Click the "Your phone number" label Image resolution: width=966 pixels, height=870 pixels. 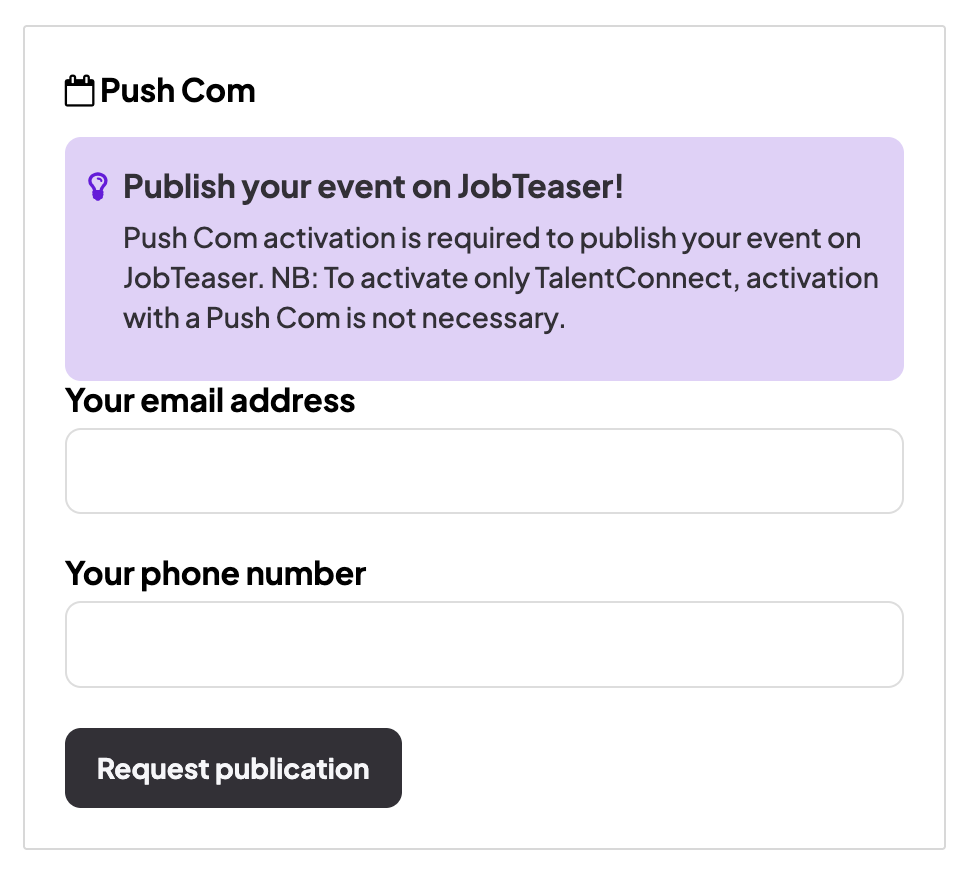coord(215,574)
